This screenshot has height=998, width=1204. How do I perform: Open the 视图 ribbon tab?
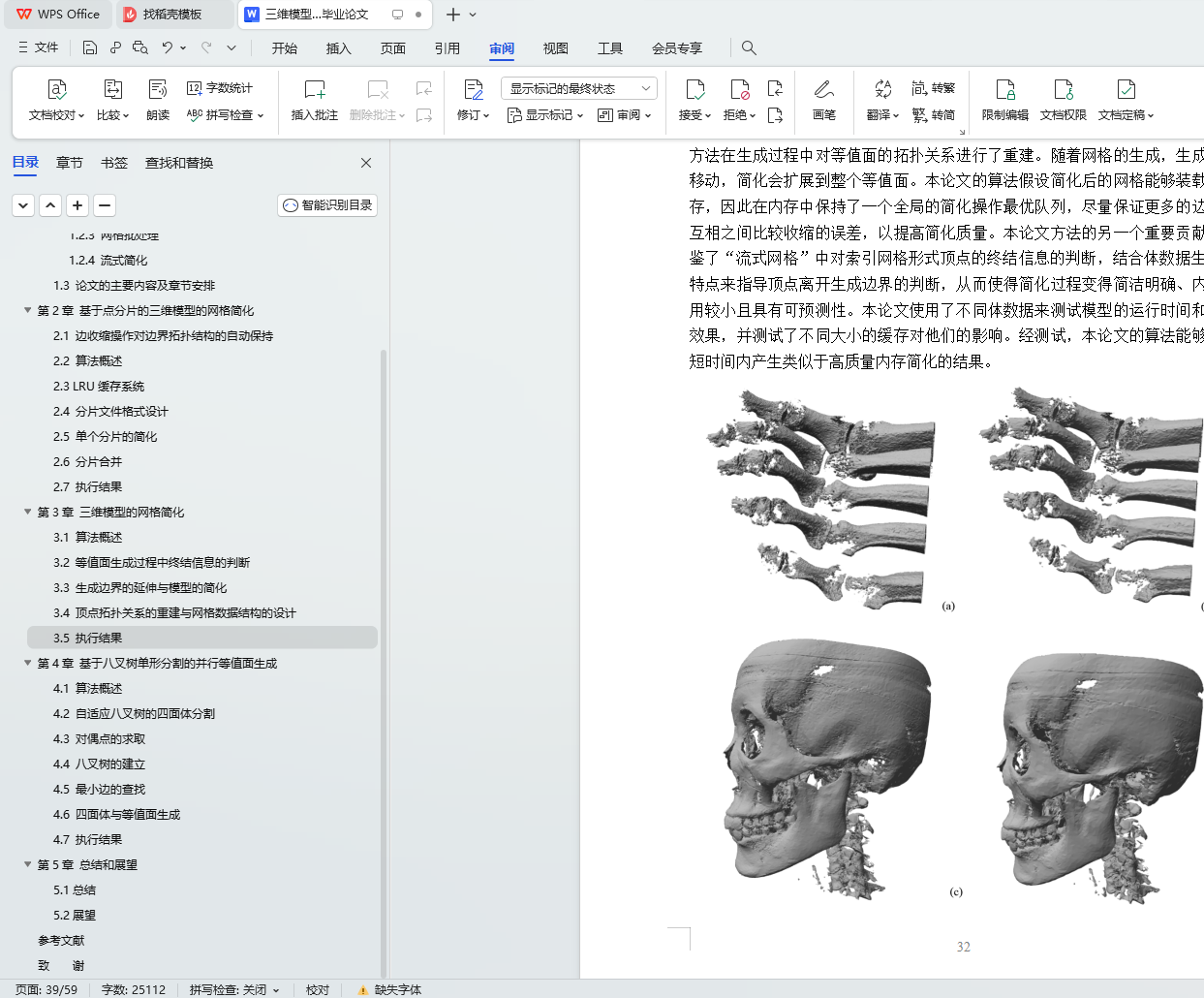555,47
